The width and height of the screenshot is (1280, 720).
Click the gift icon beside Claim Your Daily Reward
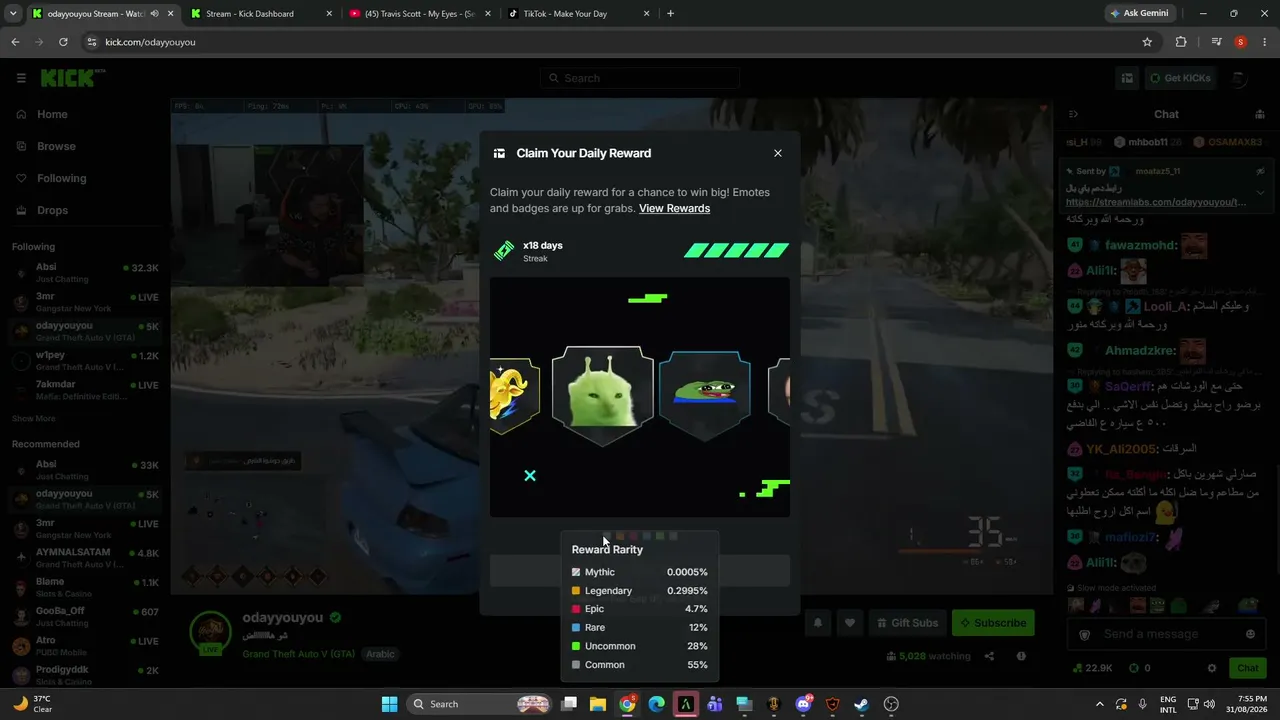[x=499, y=153]
